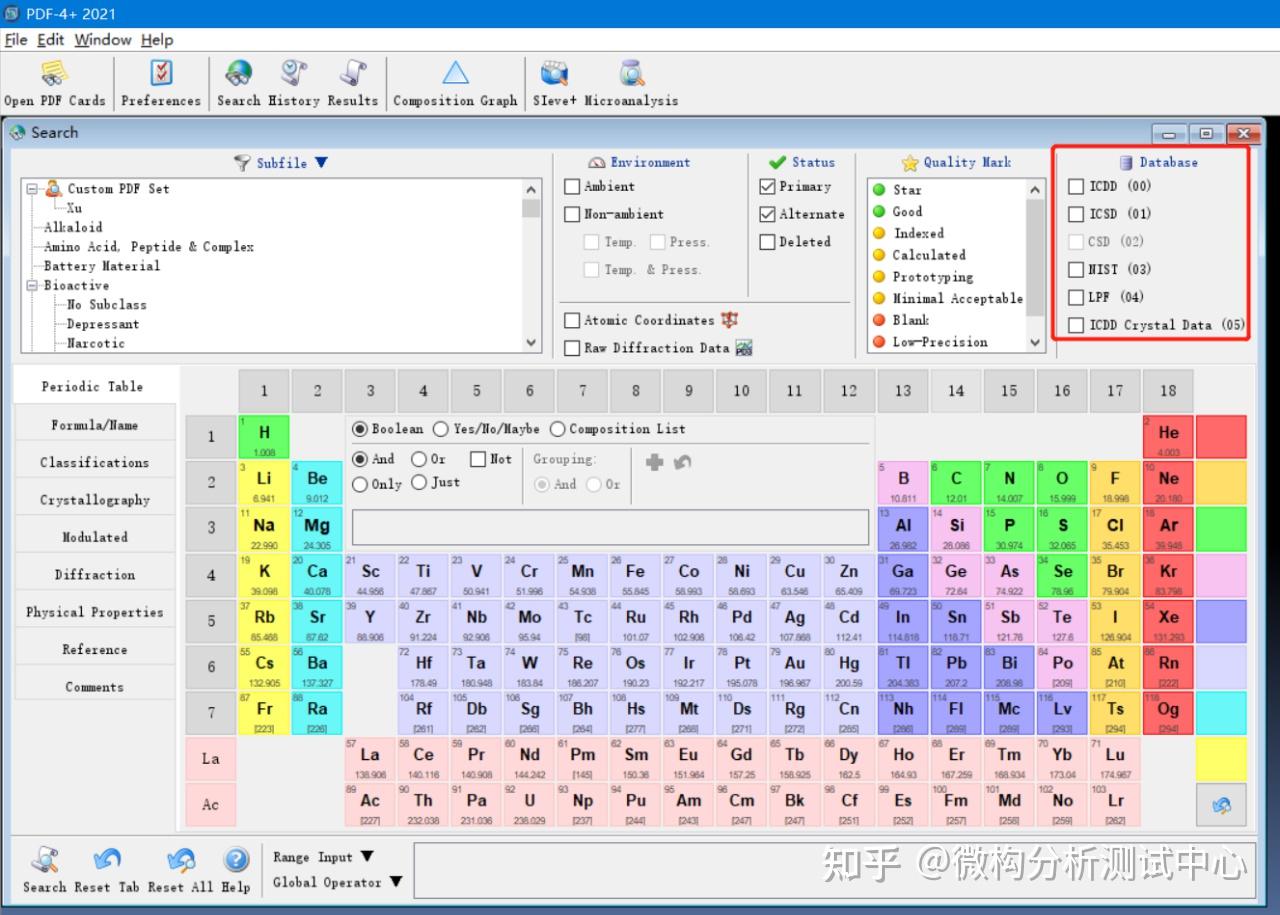The image size is (1280, 915).
Task: Open the Microanalysis tool
Action: point(631,74)
